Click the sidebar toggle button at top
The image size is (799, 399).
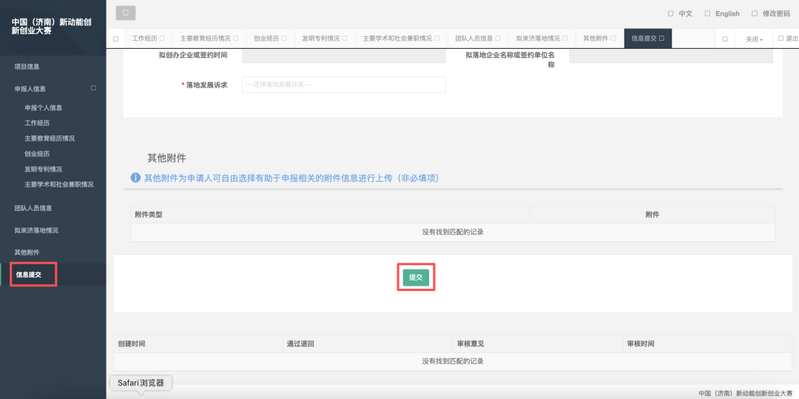(x=125, y=13)
